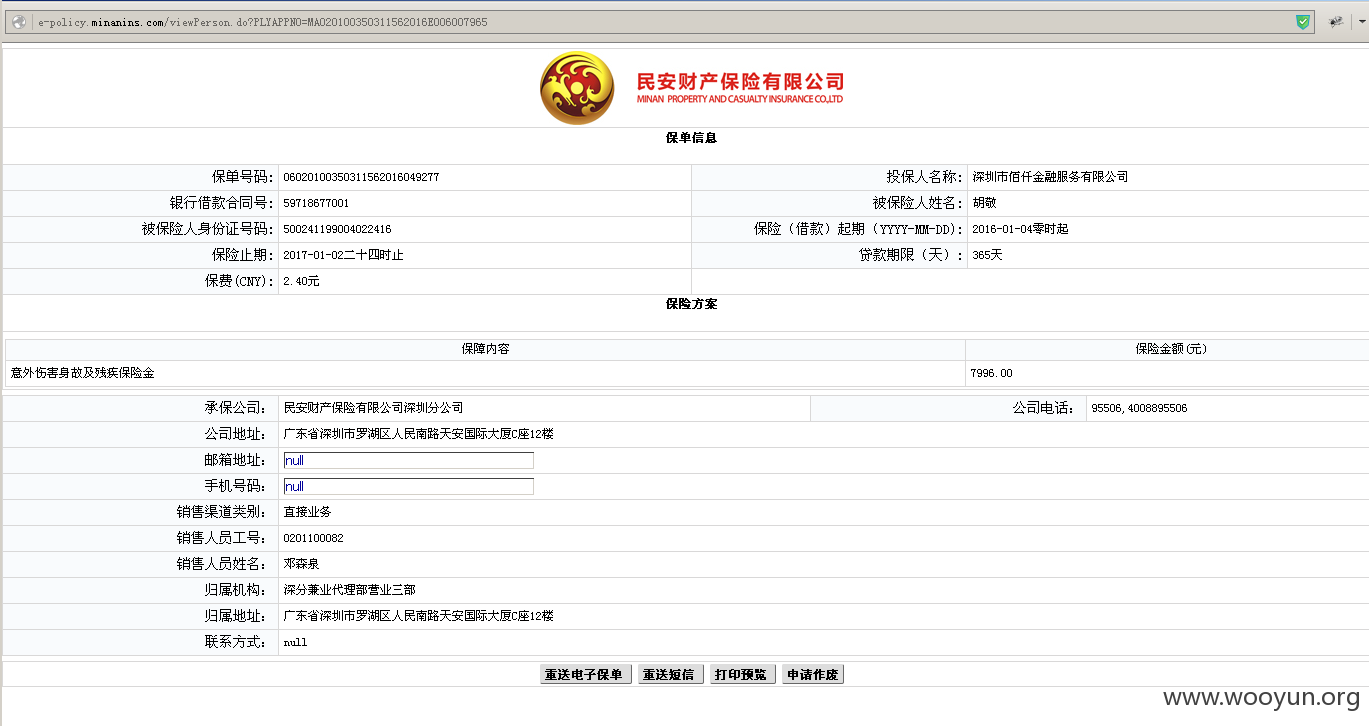Screen dimensions: 1369x726
Task: Click premium value 2.40元
Action: pos(301,281)
